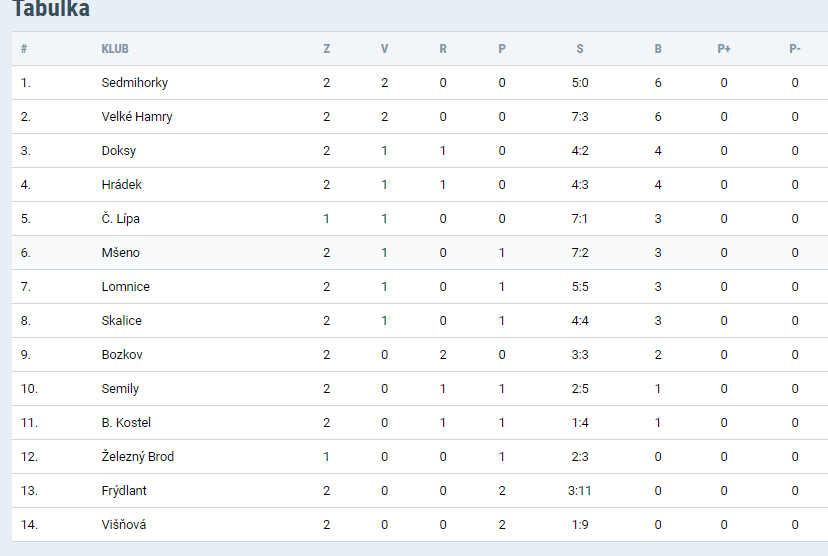Click the Tabulka heading
The height and width of the screenshot is (556, 828).
pos(51,10)
